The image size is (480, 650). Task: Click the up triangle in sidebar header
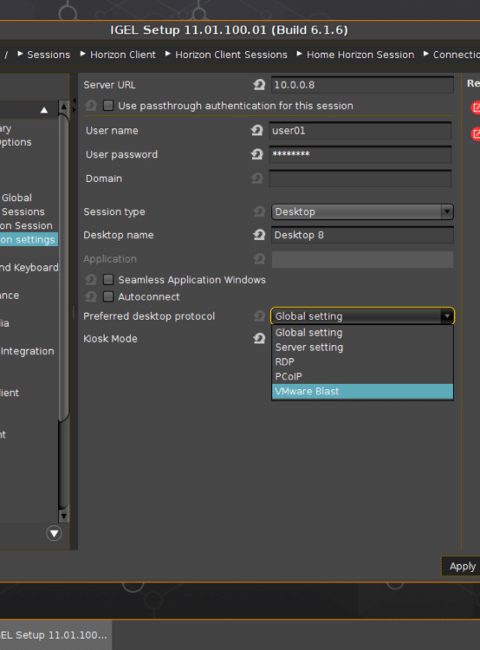44,110
